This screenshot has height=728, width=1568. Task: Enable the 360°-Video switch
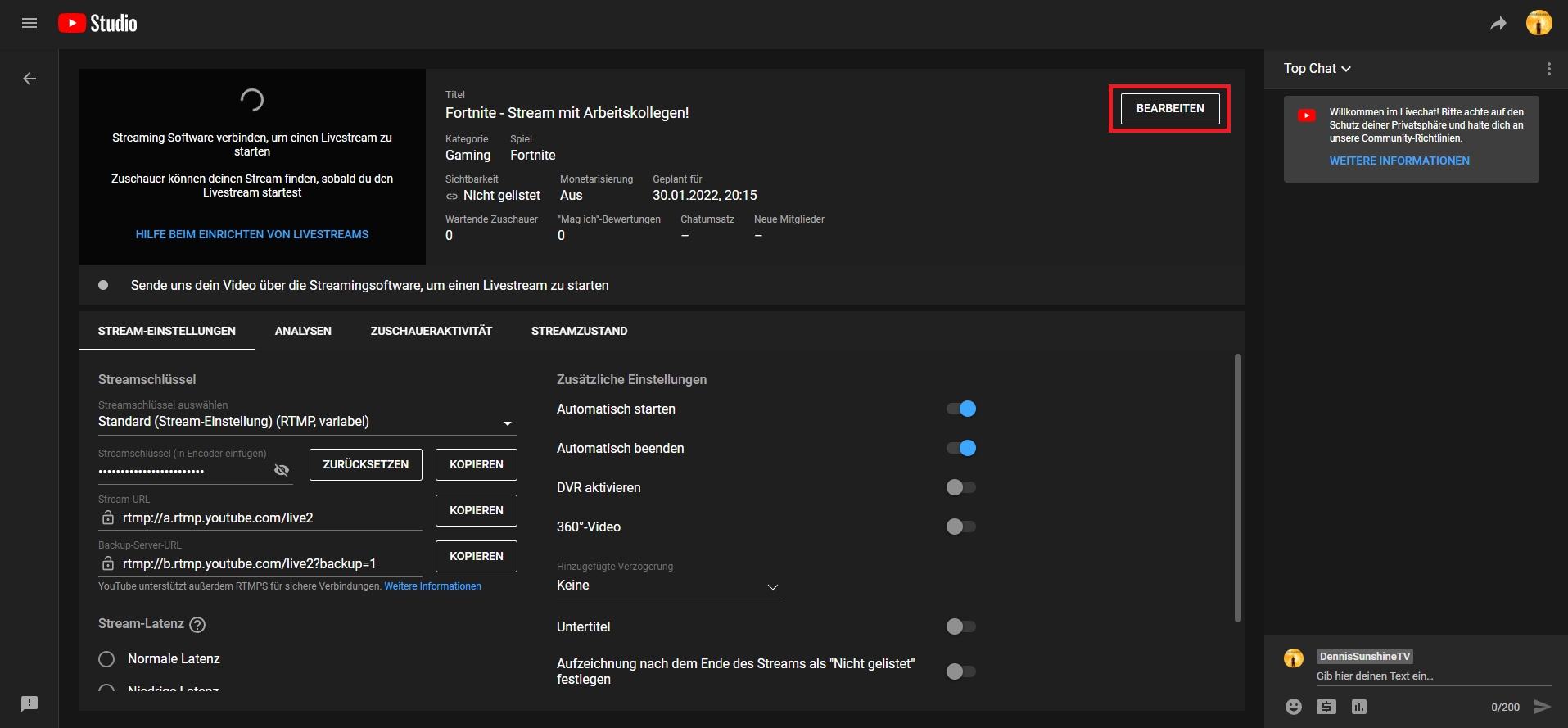961,527
